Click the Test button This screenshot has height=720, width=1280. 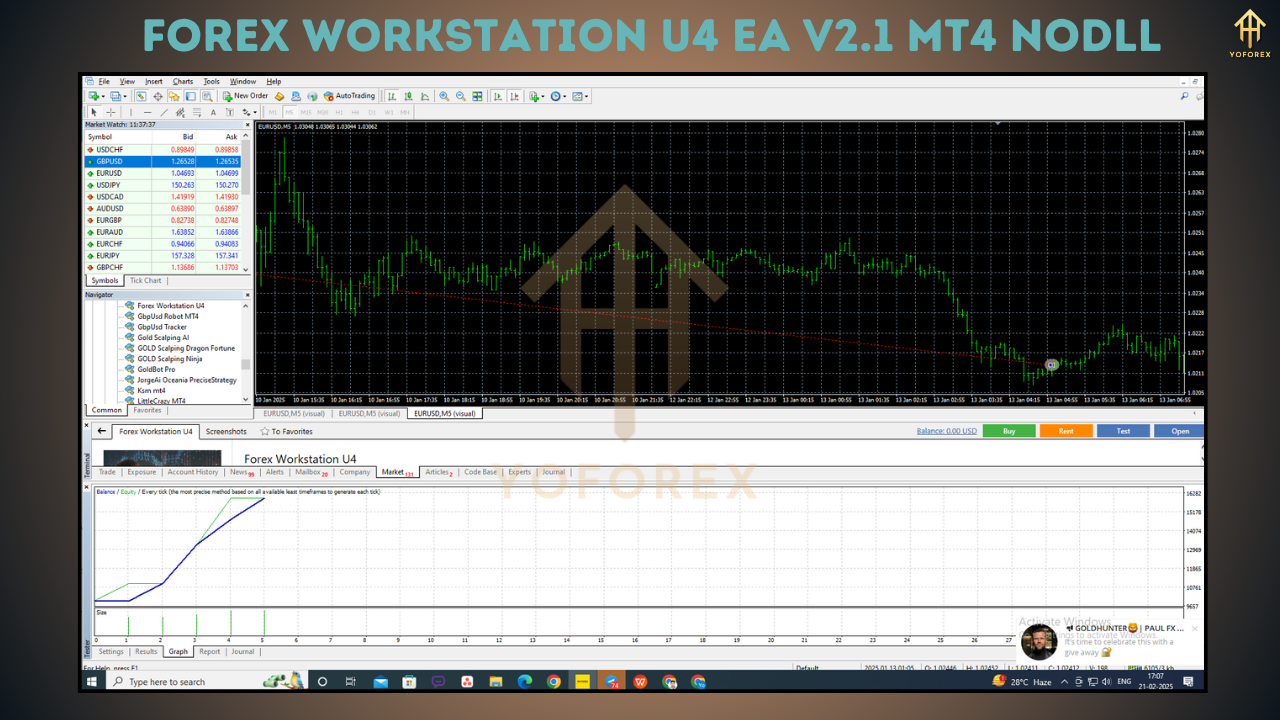tap(1123, 430)
